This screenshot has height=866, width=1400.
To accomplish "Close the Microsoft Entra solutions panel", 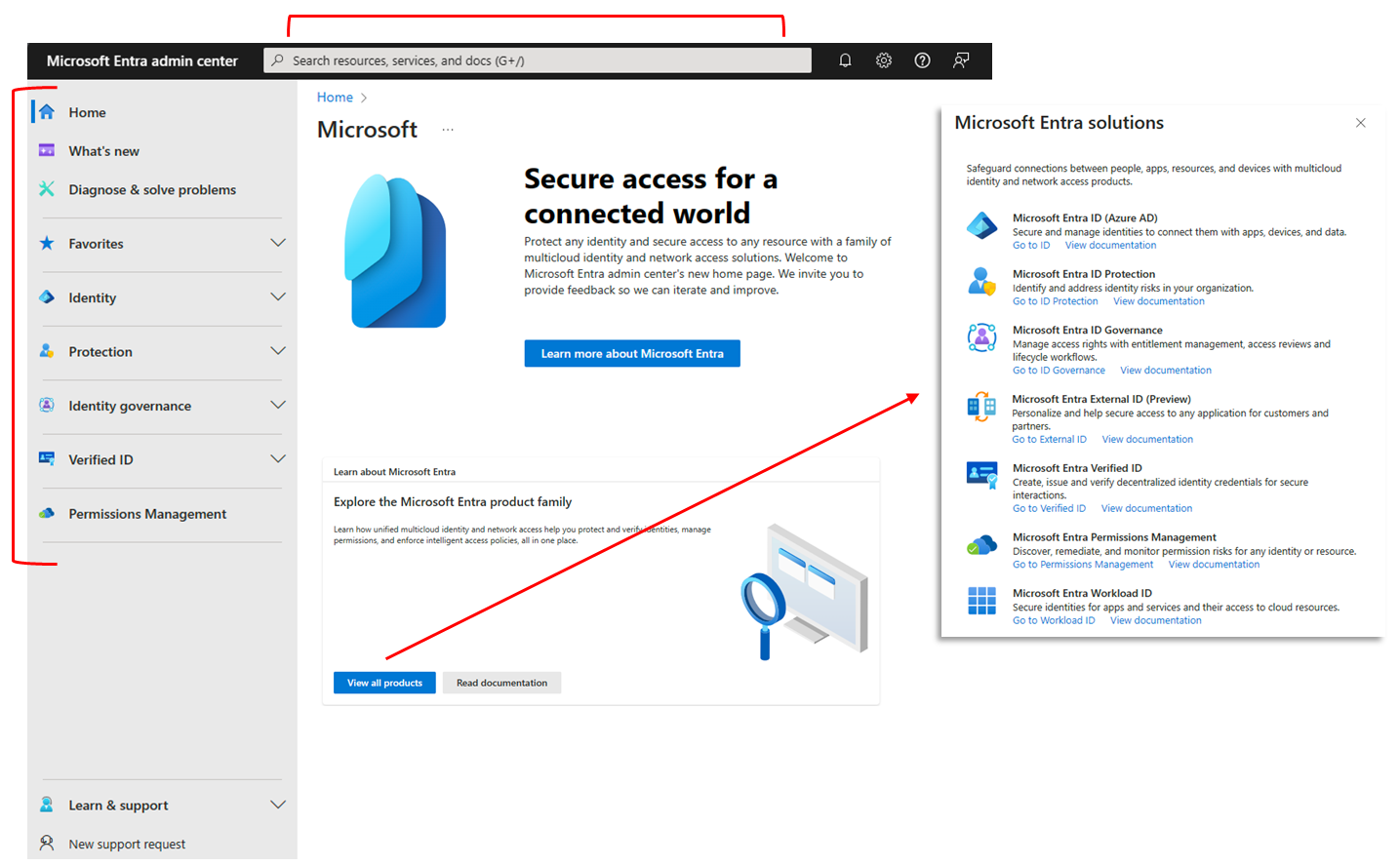I will pos(1361,123).
